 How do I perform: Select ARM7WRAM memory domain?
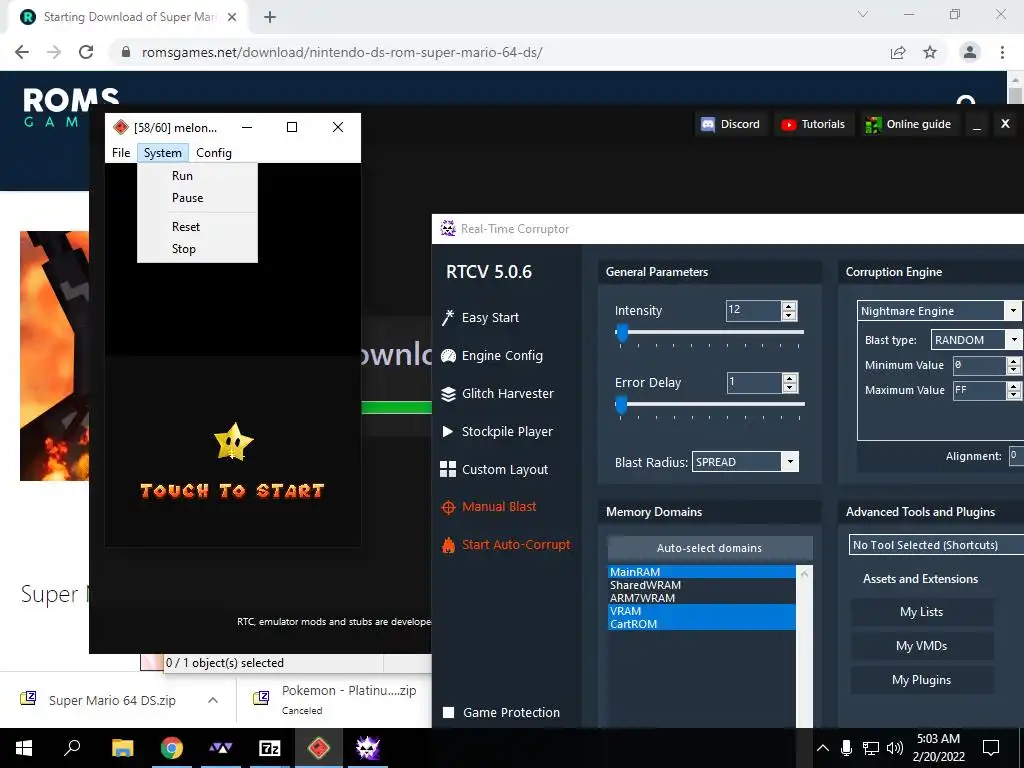[701, 598]
